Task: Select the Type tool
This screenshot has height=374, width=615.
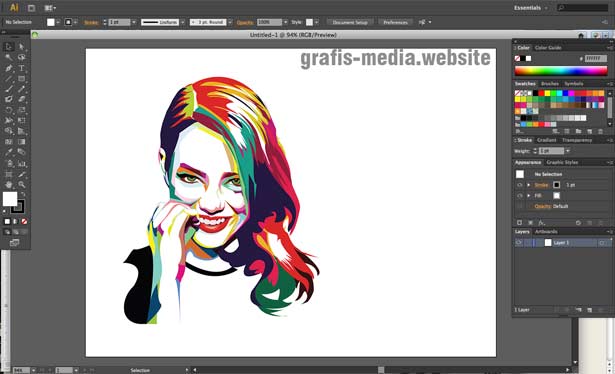Action: [x=22, y=68]
